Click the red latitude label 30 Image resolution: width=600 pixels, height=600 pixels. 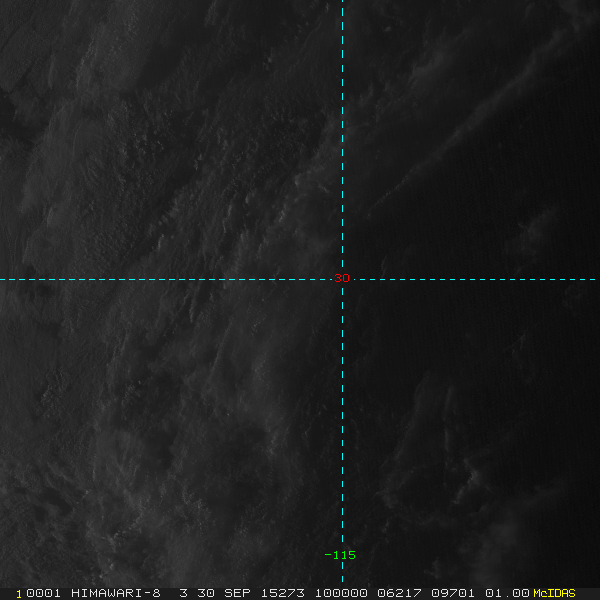342,278
